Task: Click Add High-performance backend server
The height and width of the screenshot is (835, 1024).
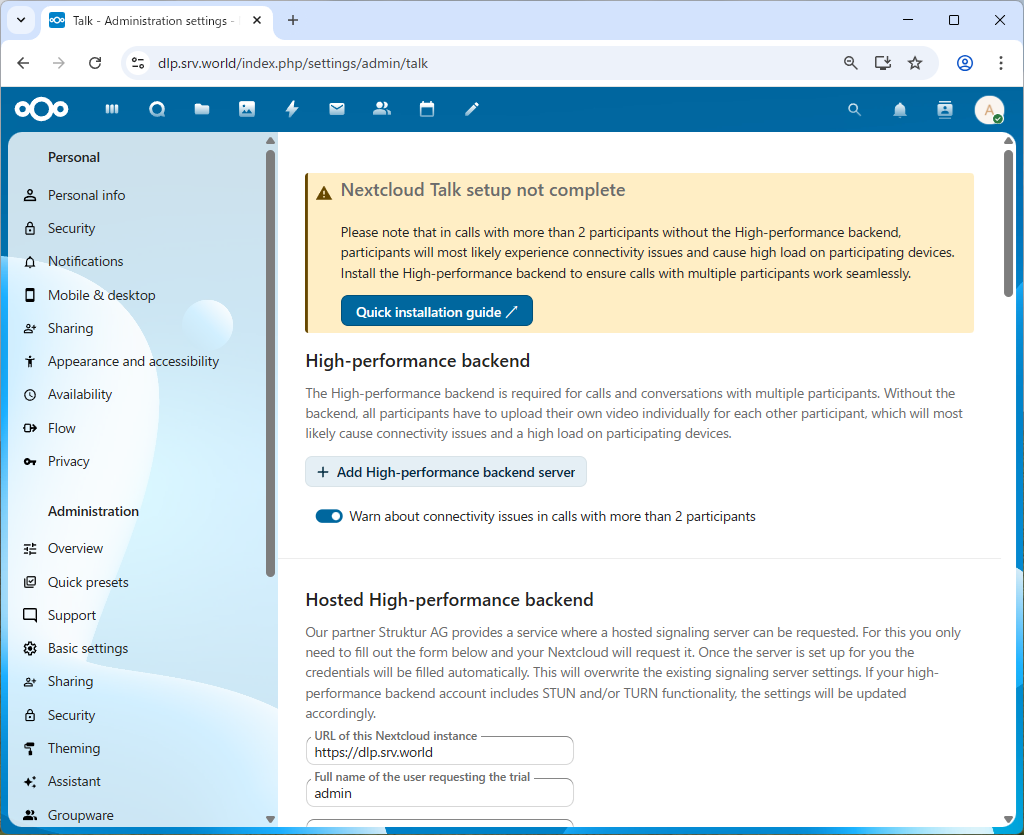Action: pos(446,472)
